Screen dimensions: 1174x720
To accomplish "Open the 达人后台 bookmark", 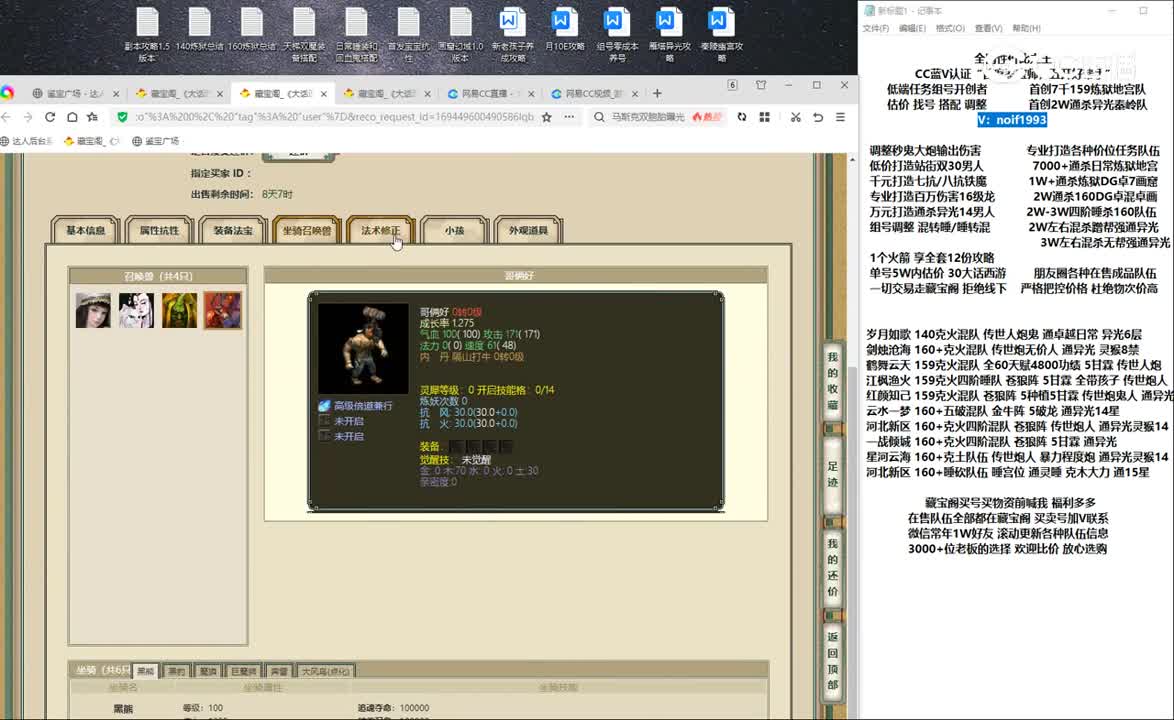I will [27, 141].
